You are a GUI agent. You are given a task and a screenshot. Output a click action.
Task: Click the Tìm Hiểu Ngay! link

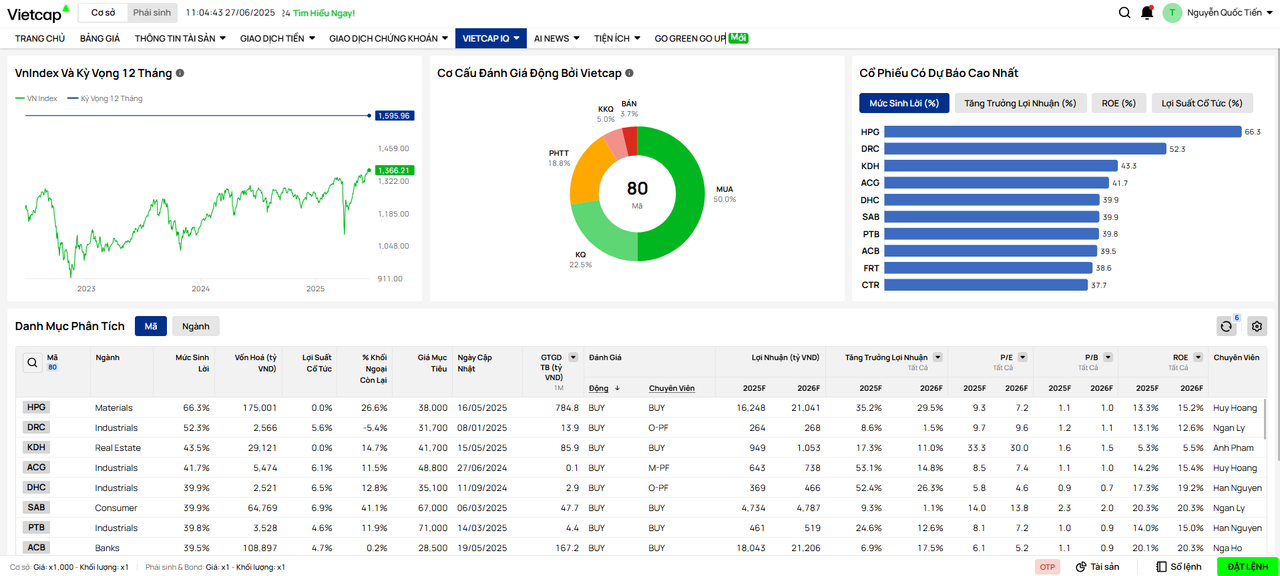point(323,13)
